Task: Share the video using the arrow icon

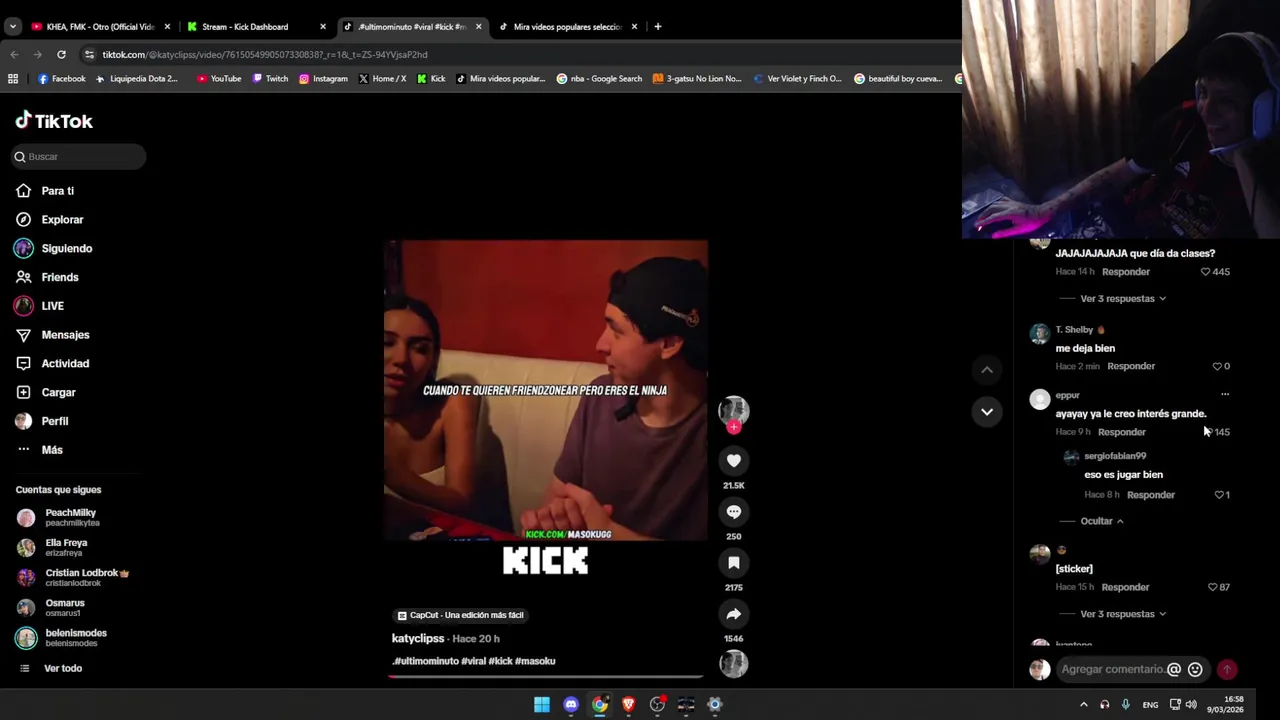Action: [x=733, y=614]
